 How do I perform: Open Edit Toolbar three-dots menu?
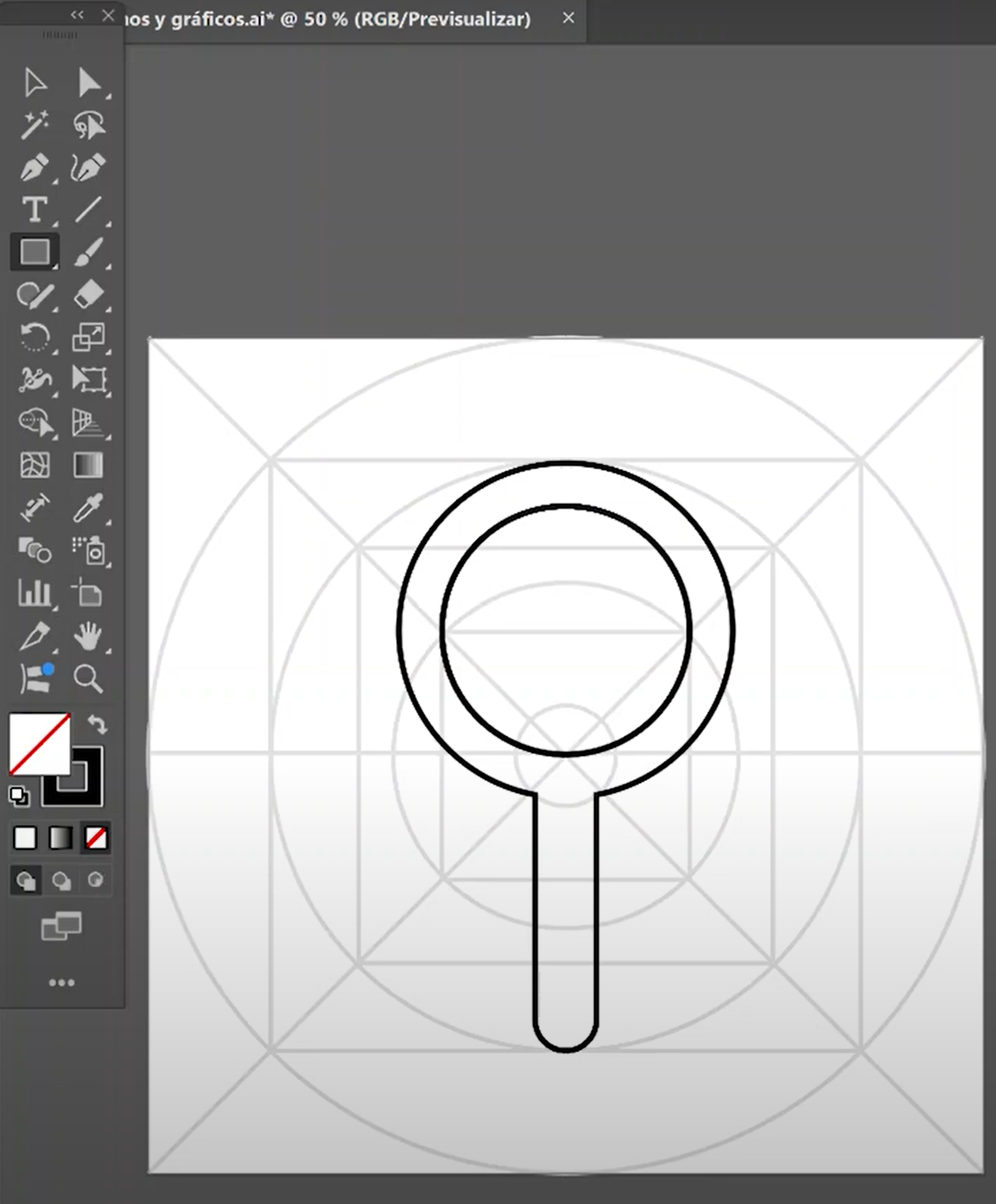click(61, 983)
